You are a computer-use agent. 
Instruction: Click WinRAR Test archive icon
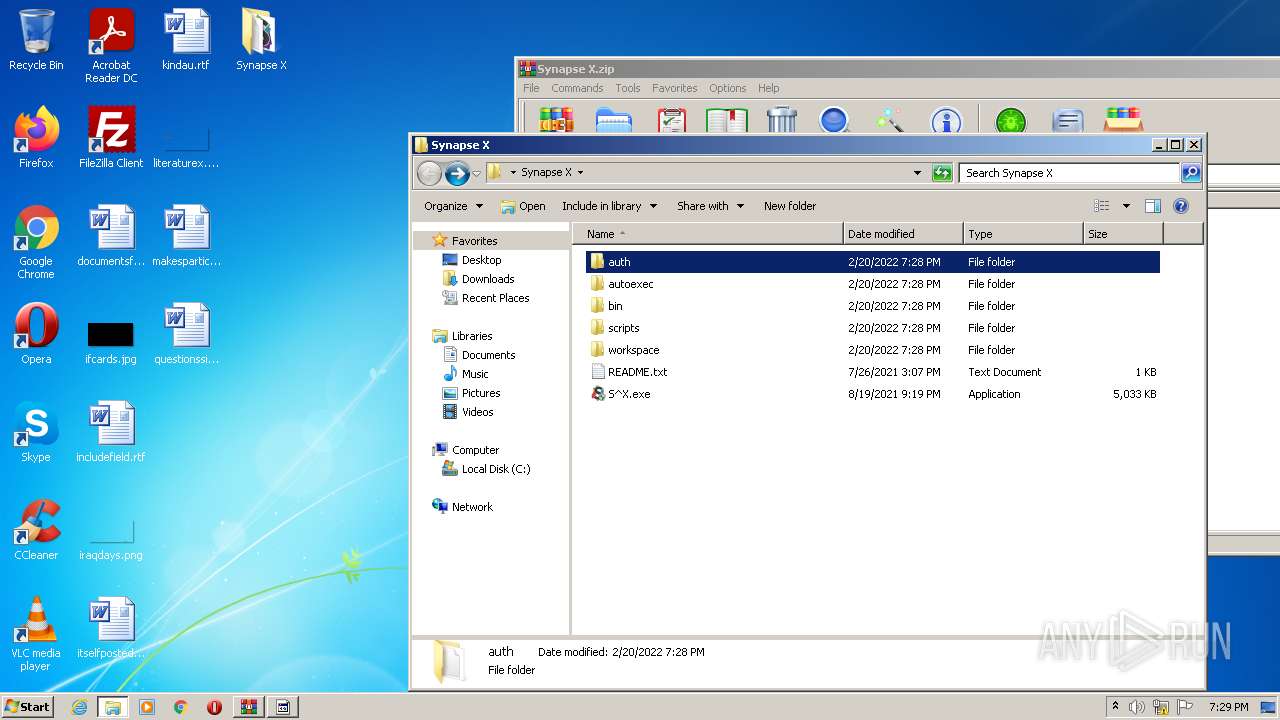tap(671, 120)
